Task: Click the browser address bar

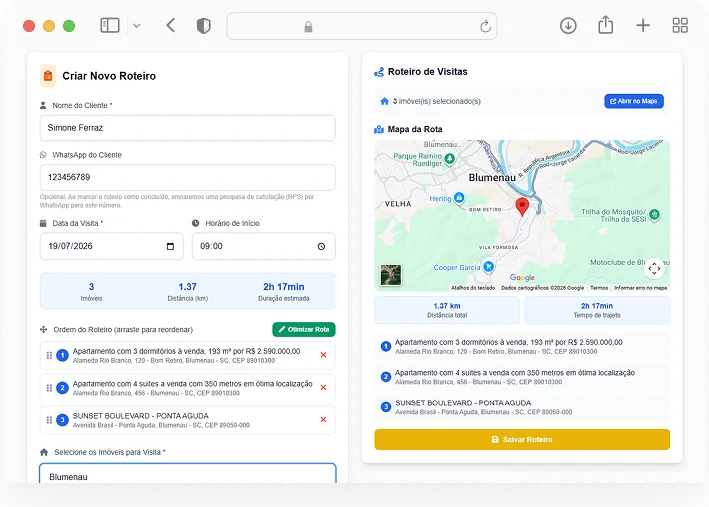Action: click(362, 26)
